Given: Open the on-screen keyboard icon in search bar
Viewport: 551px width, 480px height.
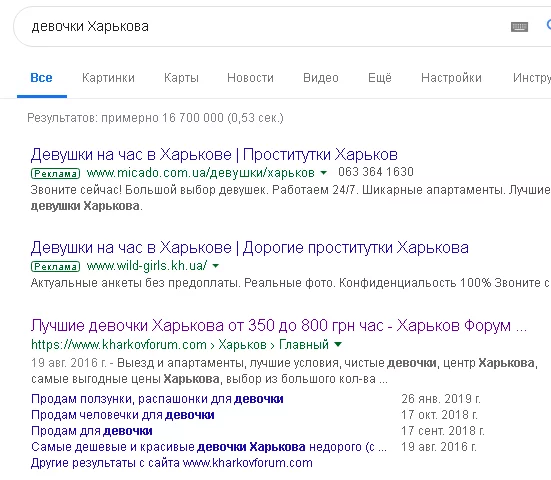Looking at the screenshot, I should [x=519, y=27].
